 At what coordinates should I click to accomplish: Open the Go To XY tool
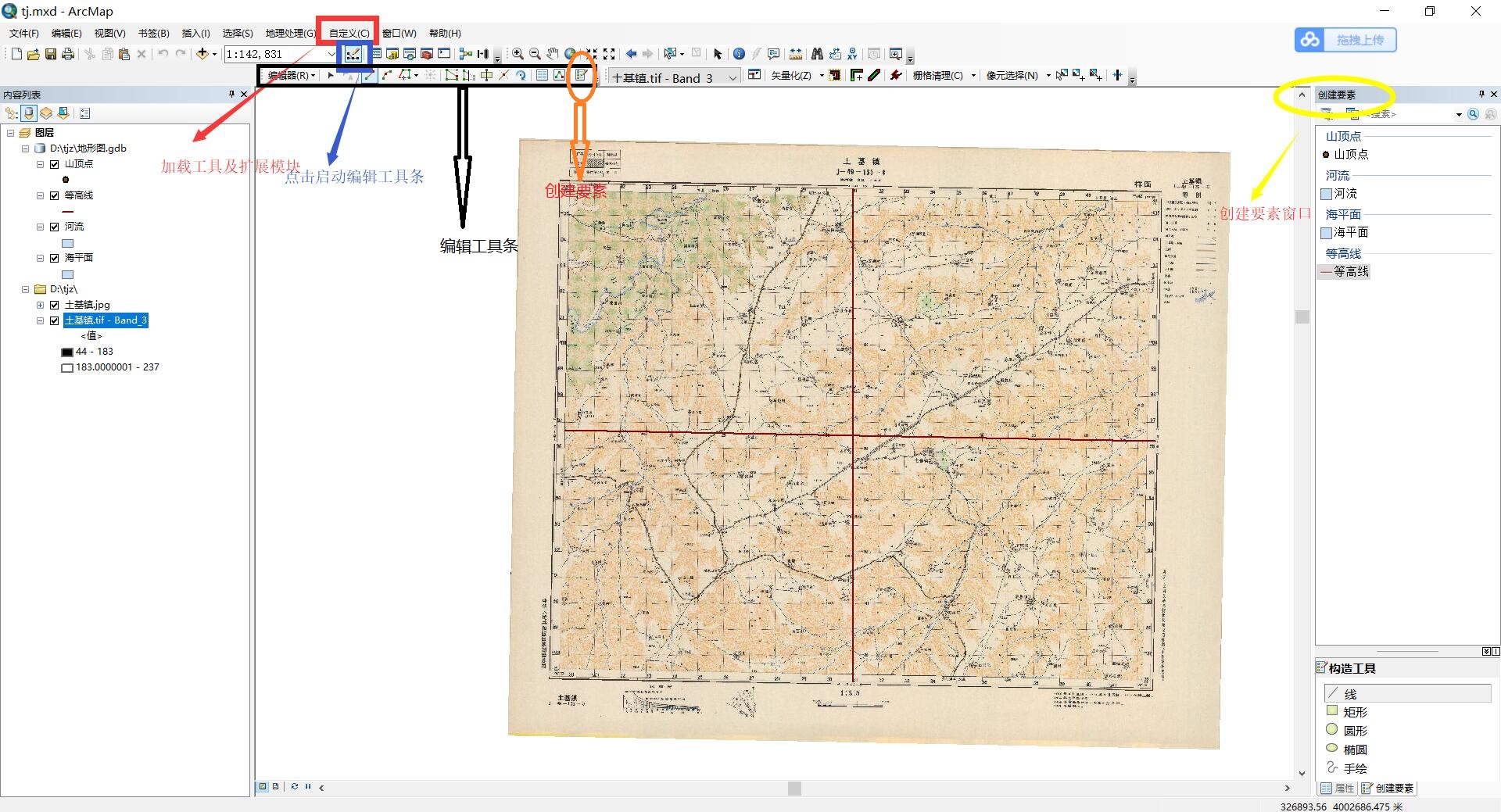(x=852, y=54)
